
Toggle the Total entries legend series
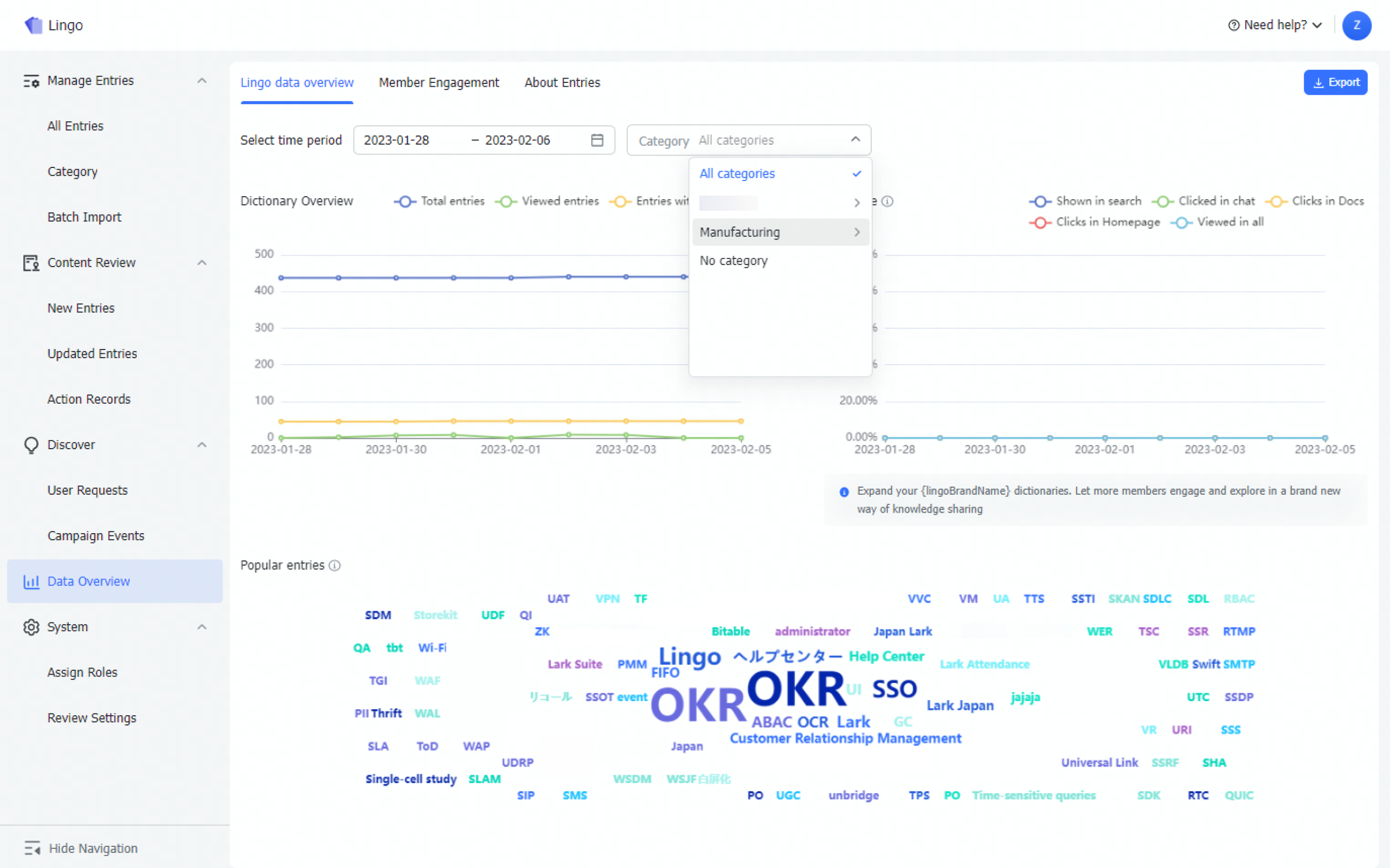point(440,202)
